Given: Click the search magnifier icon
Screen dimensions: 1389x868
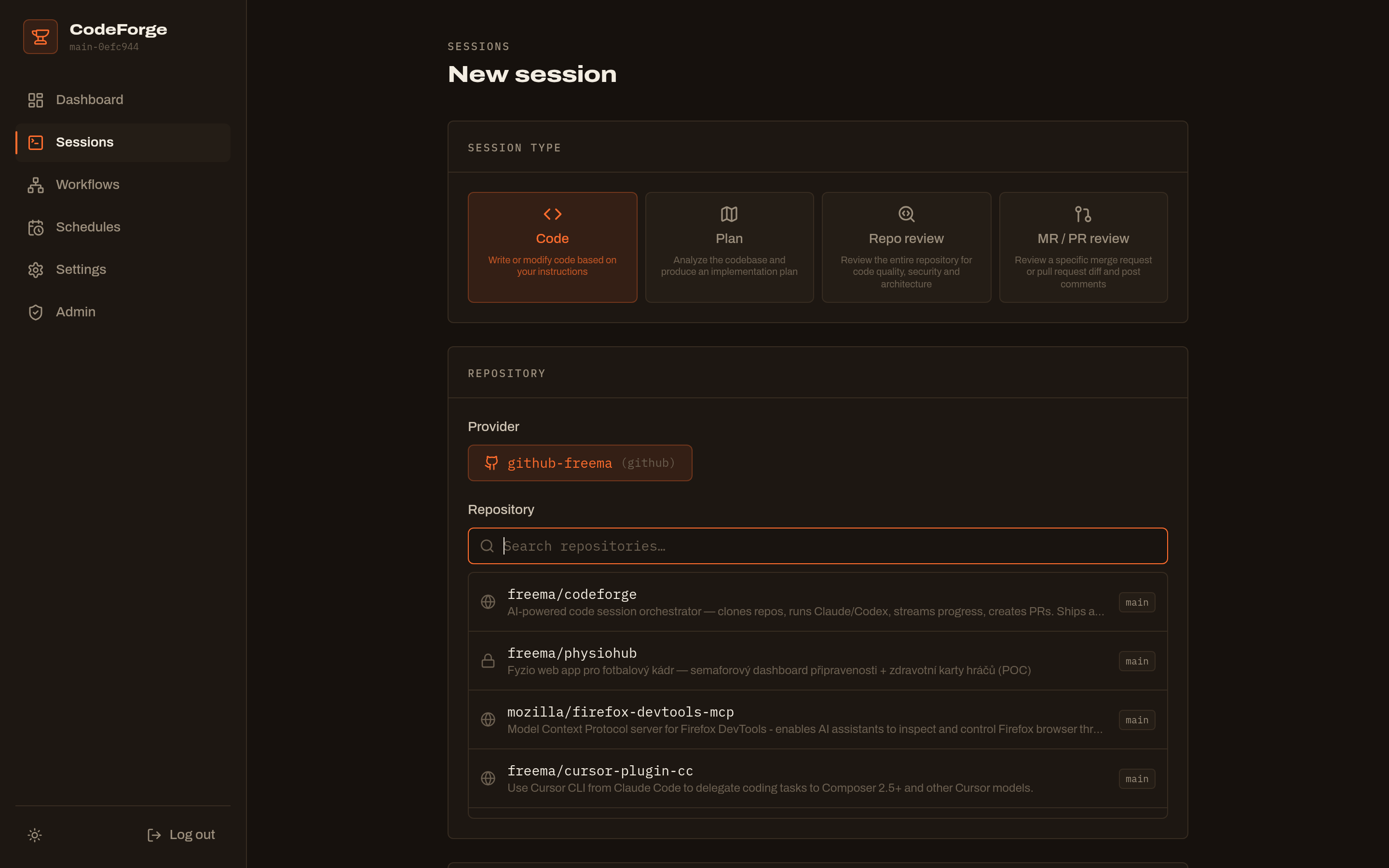Looking at the screenshot, I should (x=487, y=546).
